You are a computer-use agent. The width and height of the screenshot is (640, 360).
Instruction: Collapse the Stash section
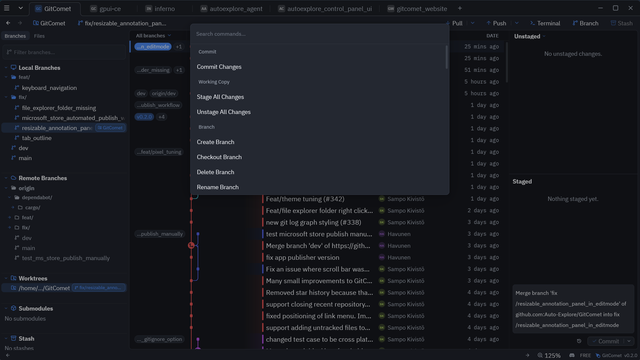(x=6, y=338)
